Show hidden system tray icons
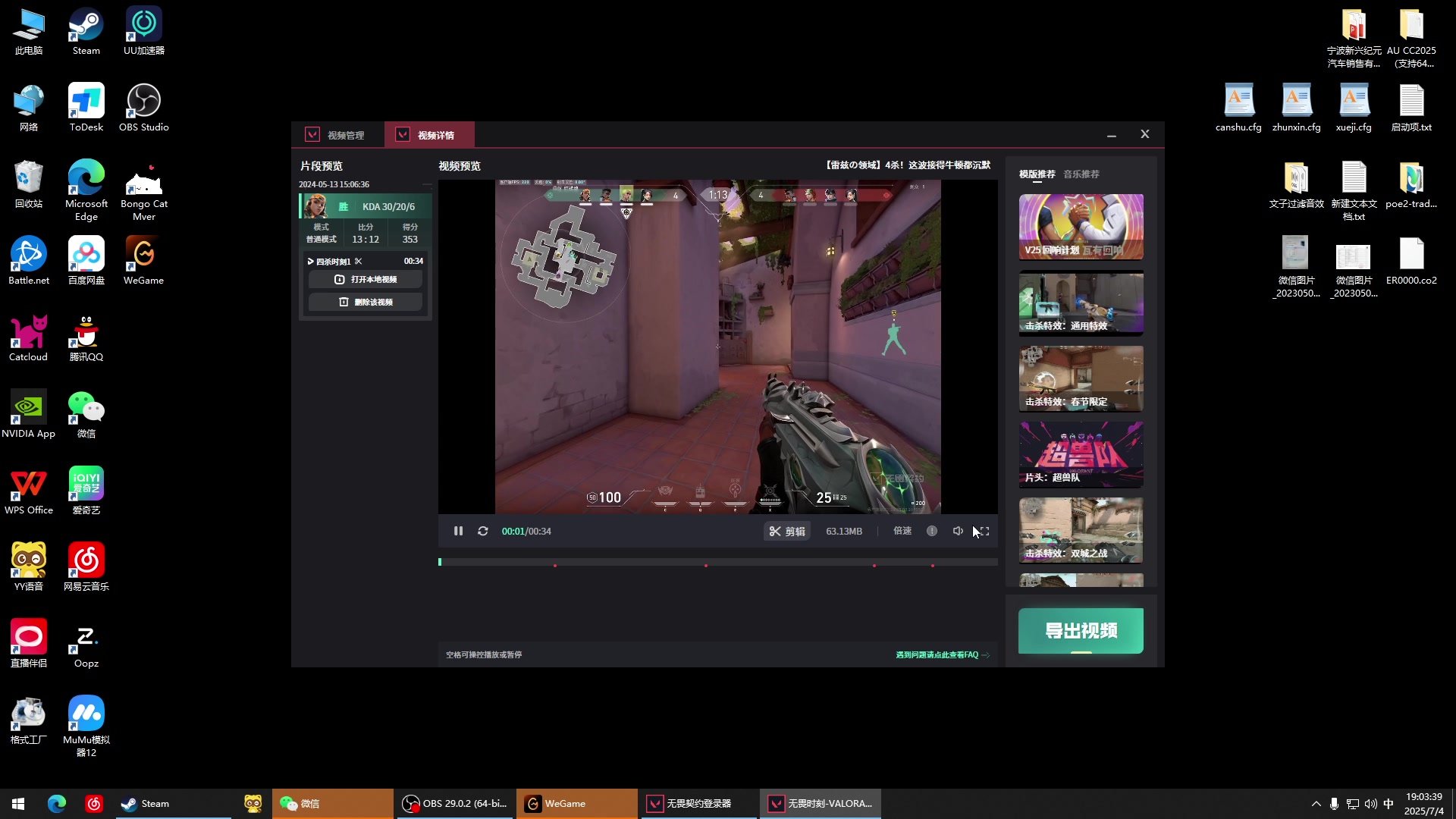The image size is (1456, 819). 1316,804
